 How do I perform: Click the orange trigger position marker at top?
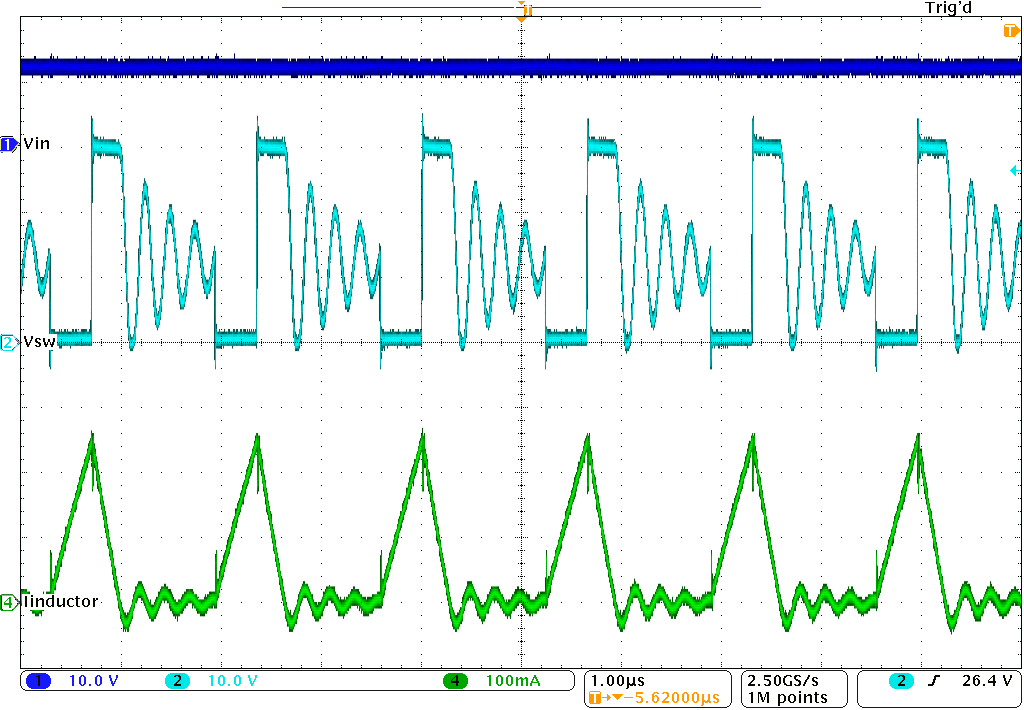(x=522, y=9)
